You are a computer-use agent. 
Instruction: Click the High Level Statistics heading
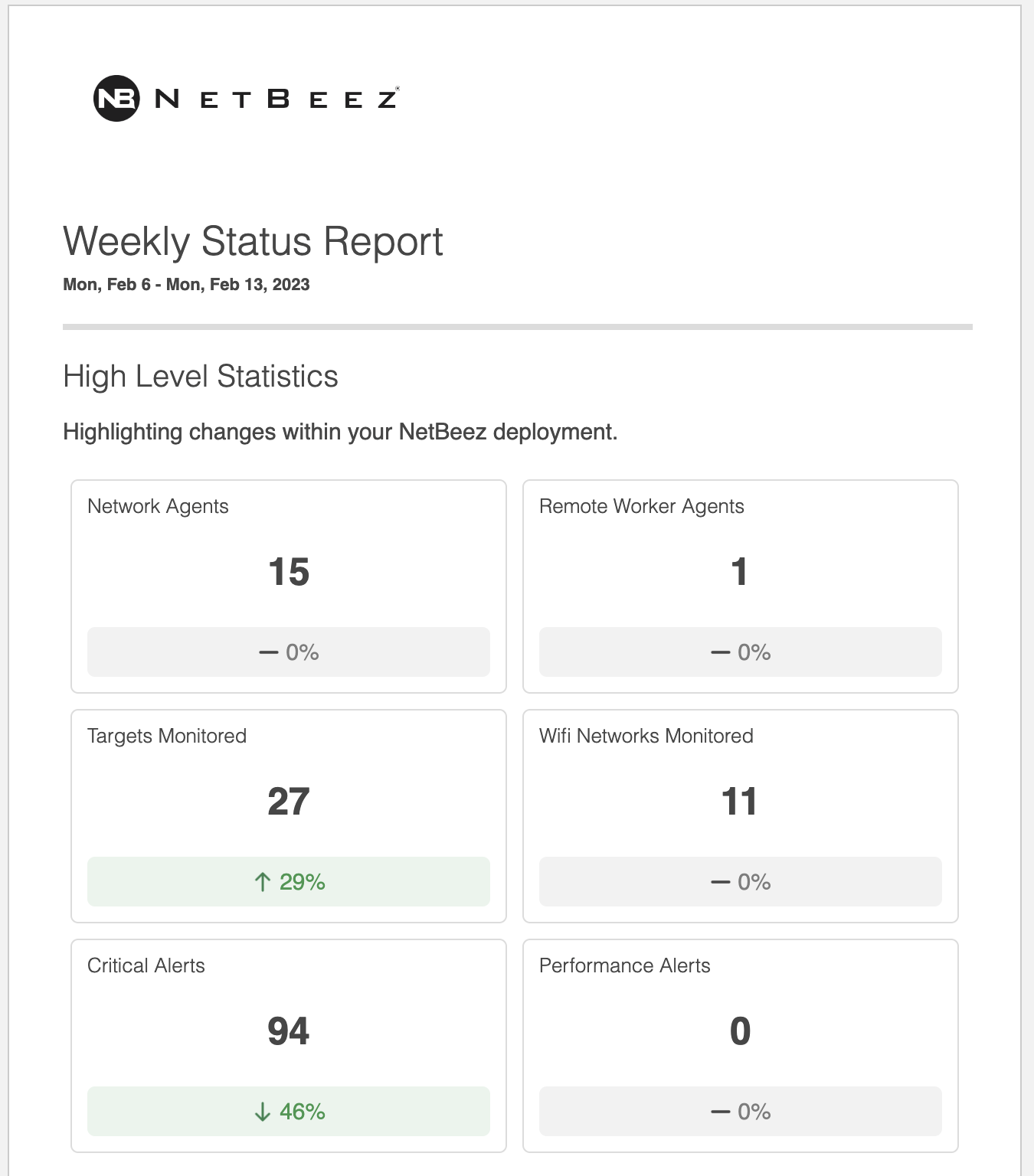(x=201, y=377)
